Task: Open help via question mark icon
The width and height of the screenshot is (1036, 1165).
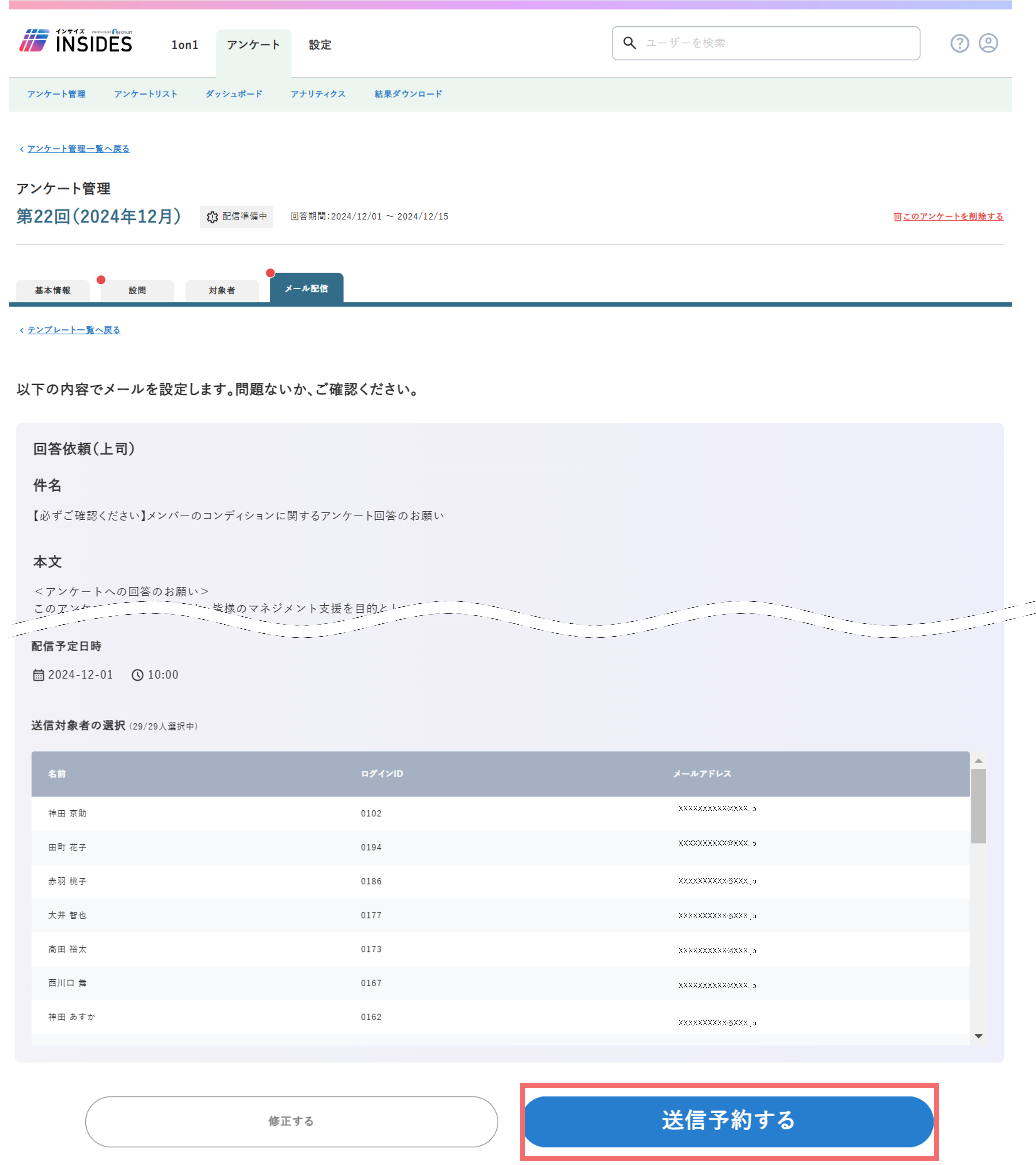Action: point(959,43)
